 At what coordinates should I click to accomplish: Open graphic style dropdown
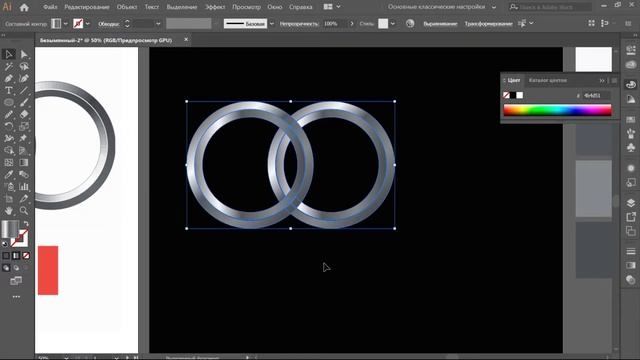point(393,24)
